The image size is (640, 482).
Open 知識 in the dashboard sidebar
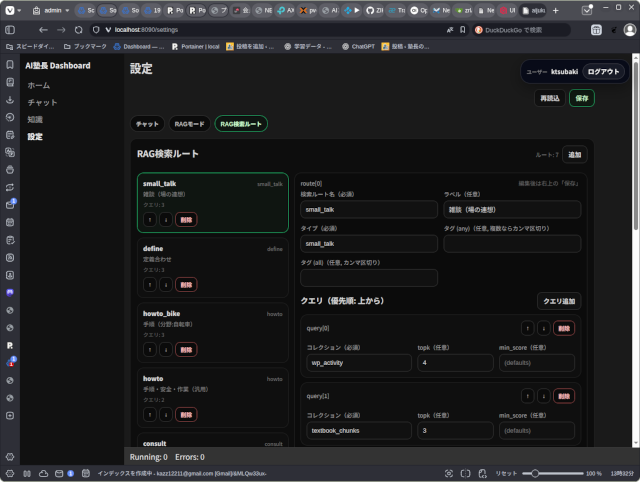(35, 119)
